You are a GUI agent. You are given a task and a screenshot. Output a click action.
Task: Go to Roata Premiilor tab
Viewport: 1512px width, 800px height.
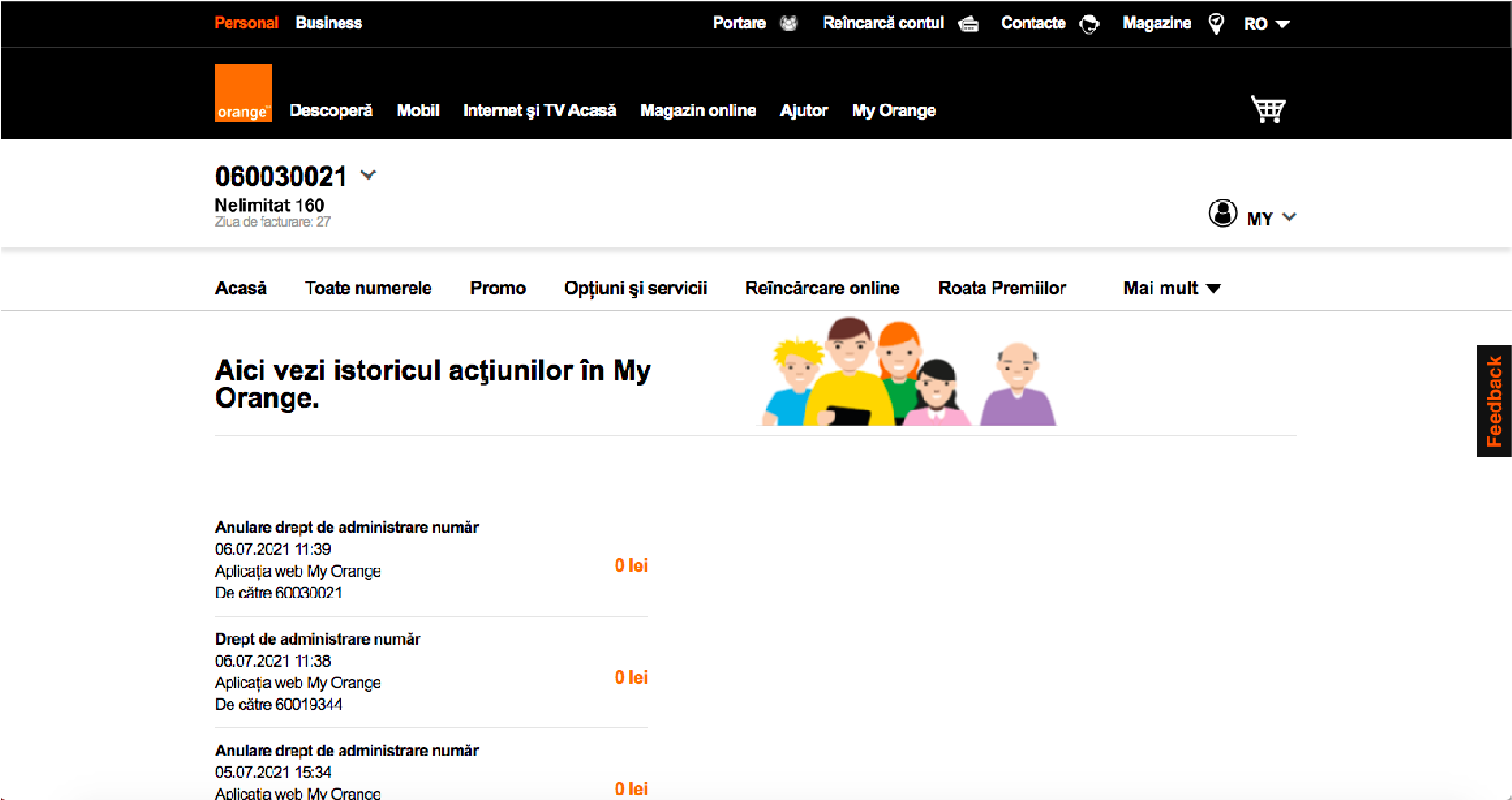[x=1002, y=288]
